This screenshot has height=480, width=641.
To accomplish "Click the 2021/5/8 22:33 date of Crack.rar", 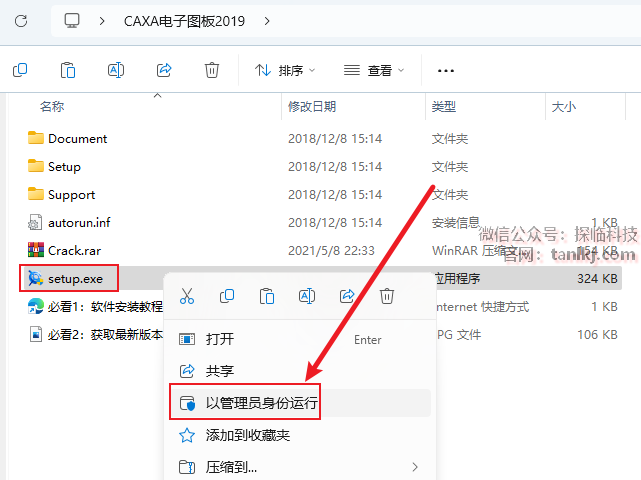I will click(x=331, y=250).
